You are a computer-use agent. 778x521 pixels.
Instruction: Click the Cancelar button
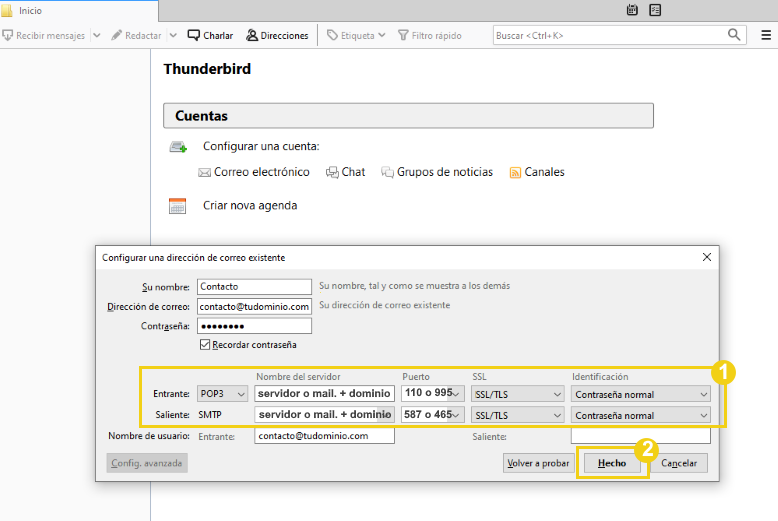tap(679, 463)
